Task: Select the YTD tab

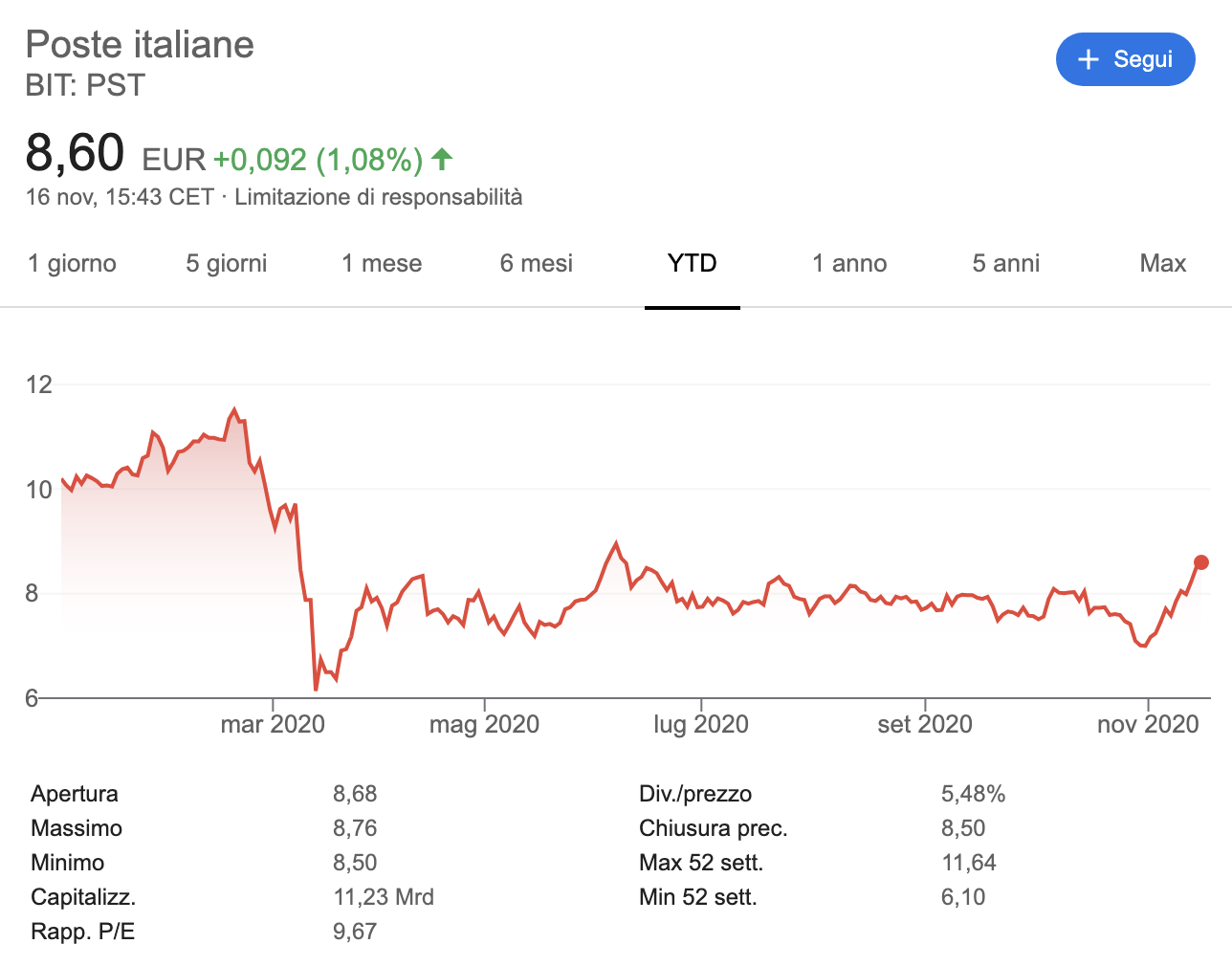Action: point(692,263)
